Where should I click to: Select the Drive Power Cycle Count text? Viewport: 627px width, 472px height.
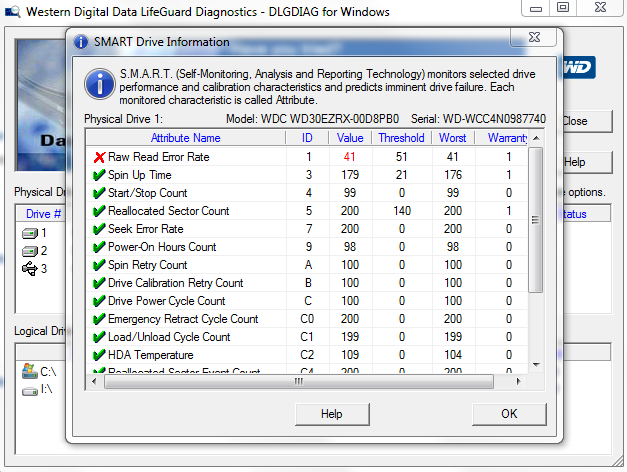pyautogui.click(x=166, y=301)
